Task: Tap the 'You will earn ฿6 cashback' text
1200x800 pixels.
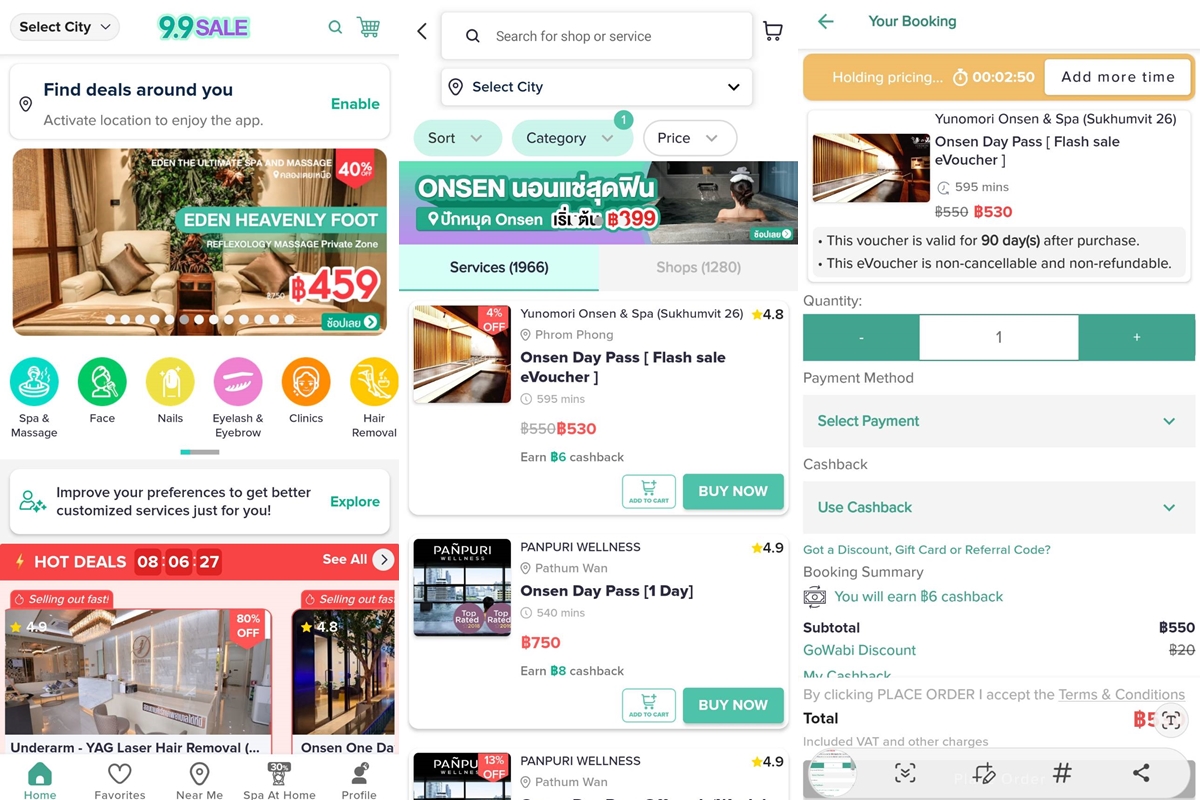Action: (918, 597)
